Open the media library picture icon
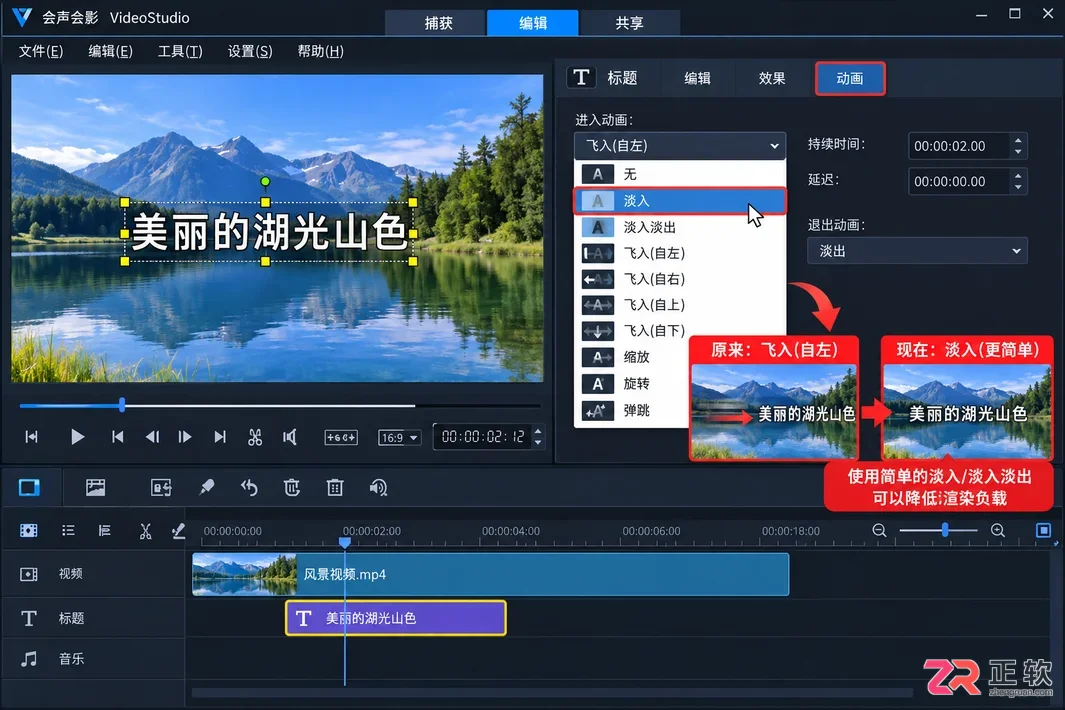This screenshot has width=1065, height=710. (x=95, y=487)
